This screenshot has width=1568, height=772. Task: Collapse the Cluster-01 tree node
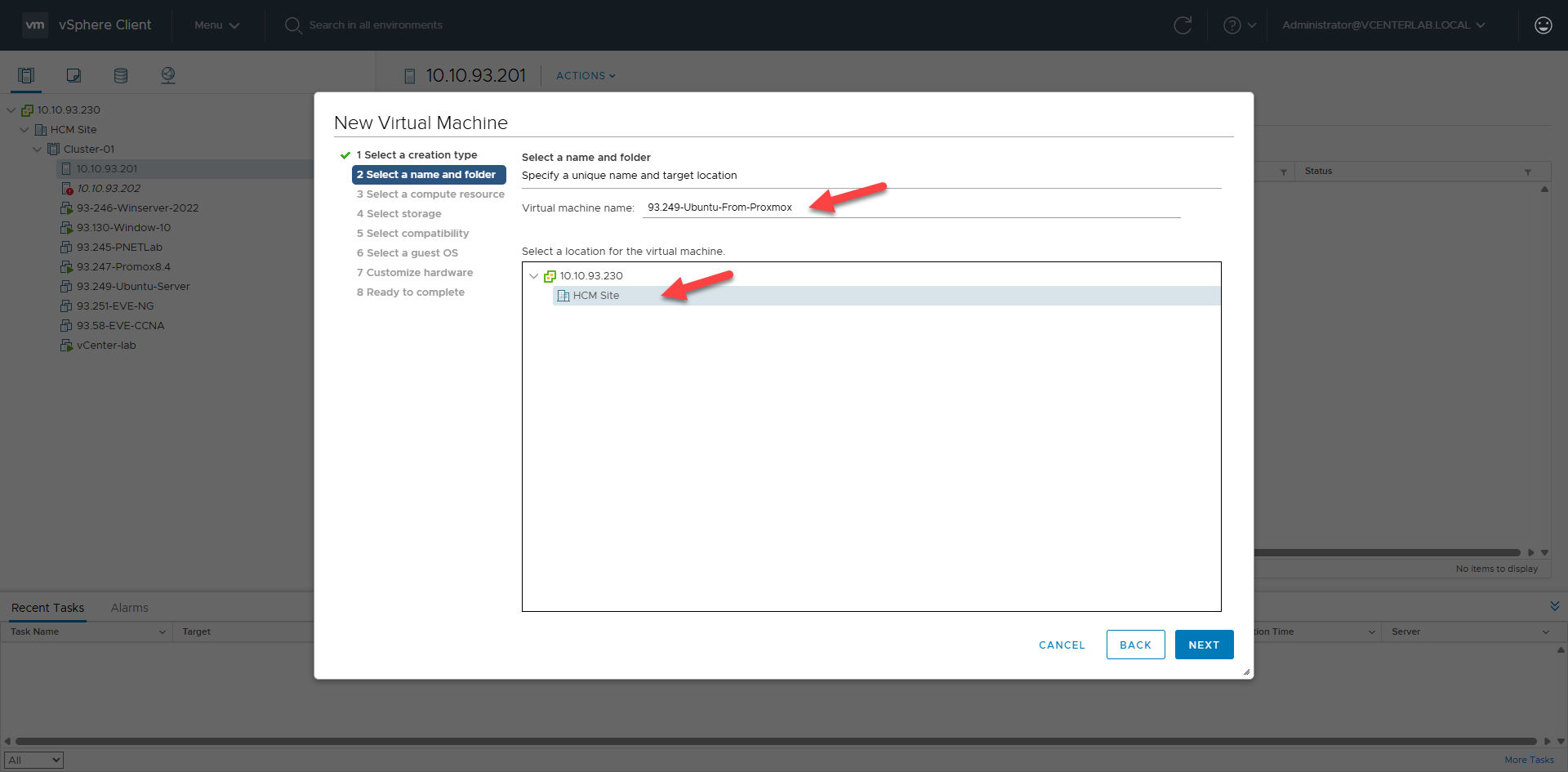38,149
